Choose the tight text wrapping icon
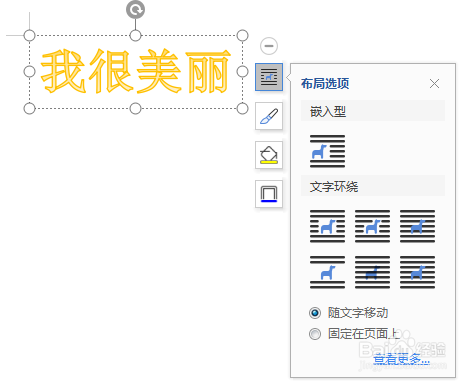Screen dimensions: 476x383 372,226
